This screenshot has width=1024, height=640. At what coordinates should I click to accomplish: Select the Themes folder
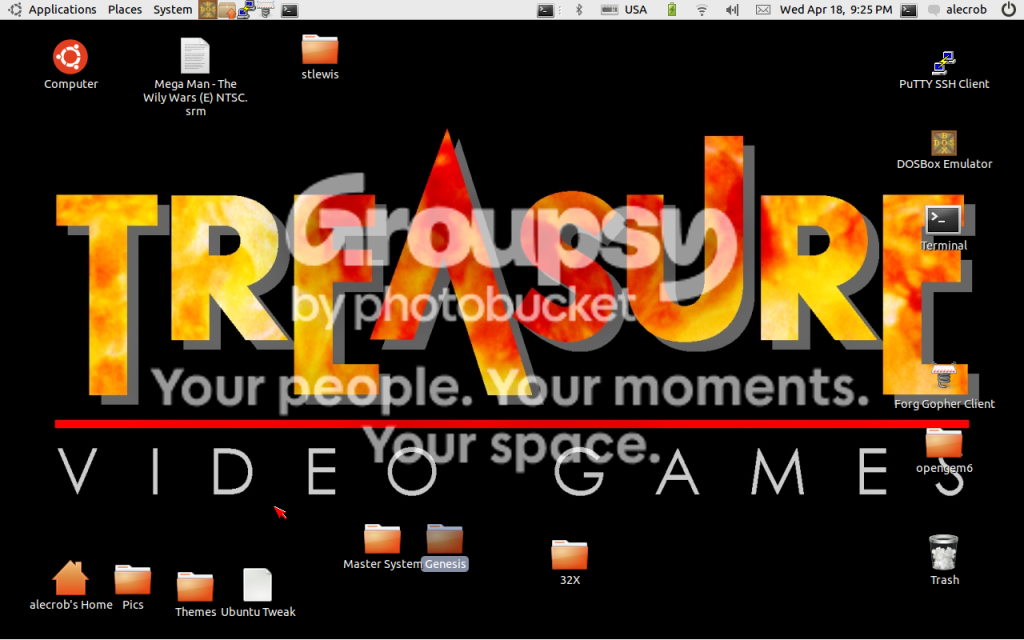pyautogui.click(x=195, y=586)
